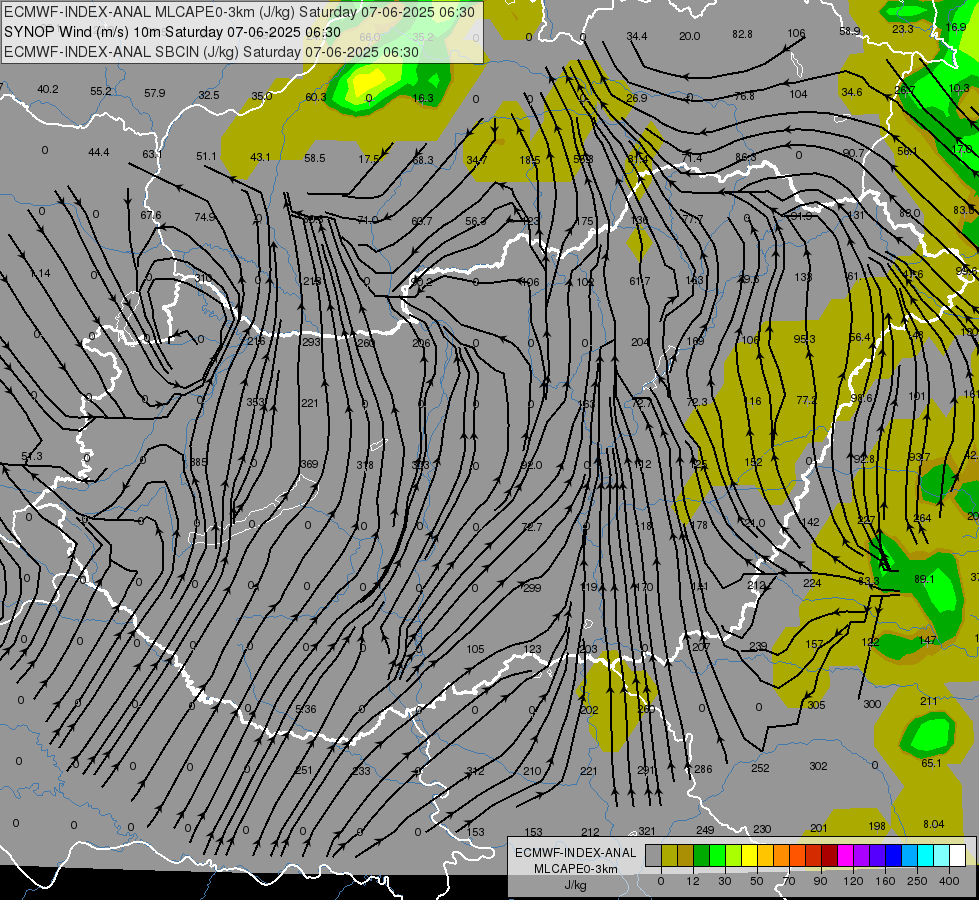Screen dimensions: 979x900
Task: Select the magenta legend swatch
Action: coord(846,855)
